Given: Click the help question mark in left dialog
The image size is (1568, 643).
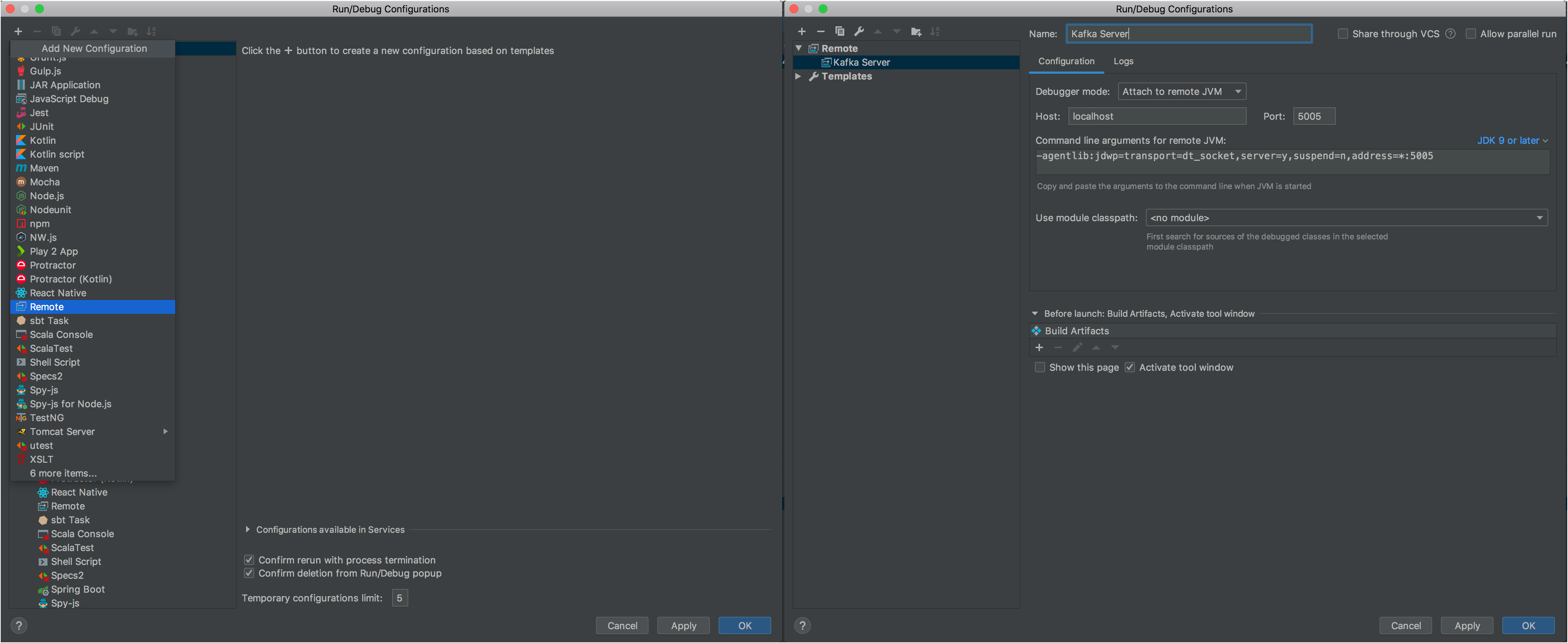Looking at the screenshot, I should [x=19, y=625].
